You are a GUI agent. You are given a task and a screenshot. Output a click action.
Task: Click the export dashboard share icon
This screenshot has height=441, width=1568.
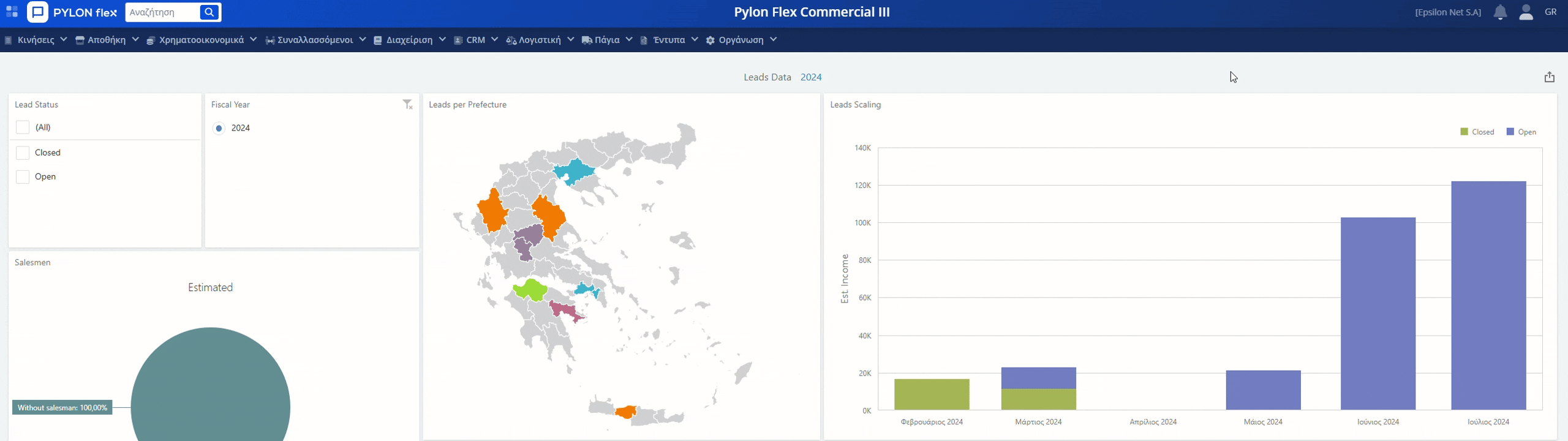tap(1549, 77)
